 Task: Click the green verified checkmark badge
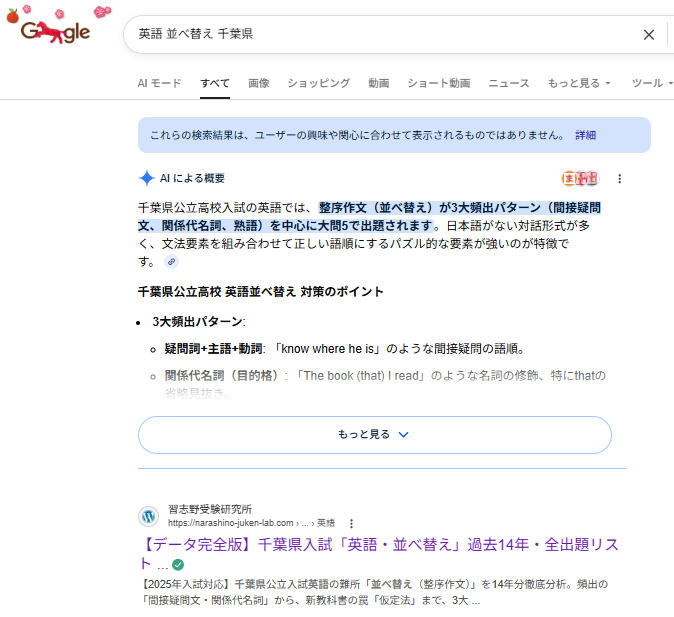tap(178, 565)
